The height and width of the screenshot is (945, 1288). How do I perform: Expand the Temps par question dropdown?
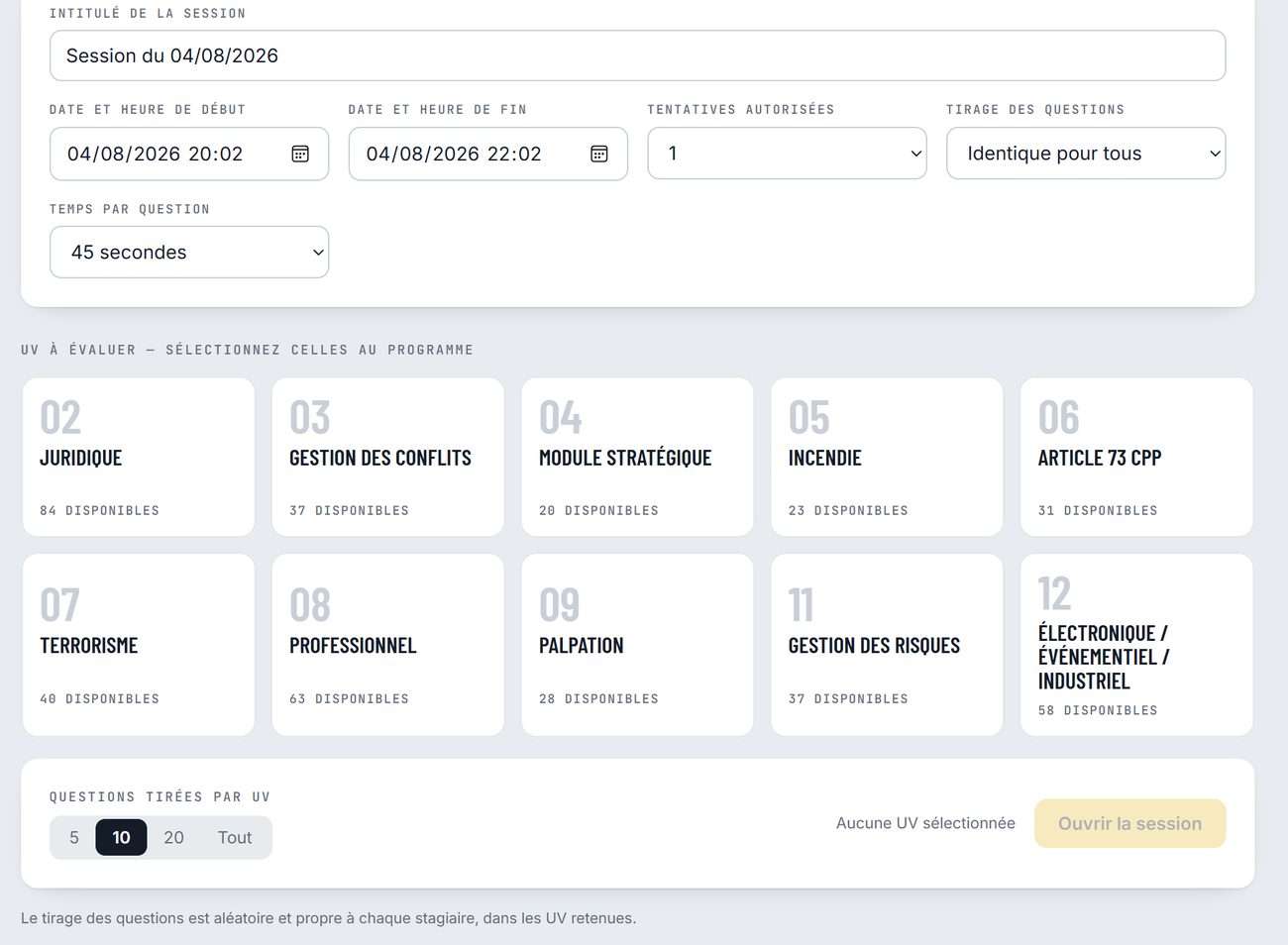tap(189, 253)
